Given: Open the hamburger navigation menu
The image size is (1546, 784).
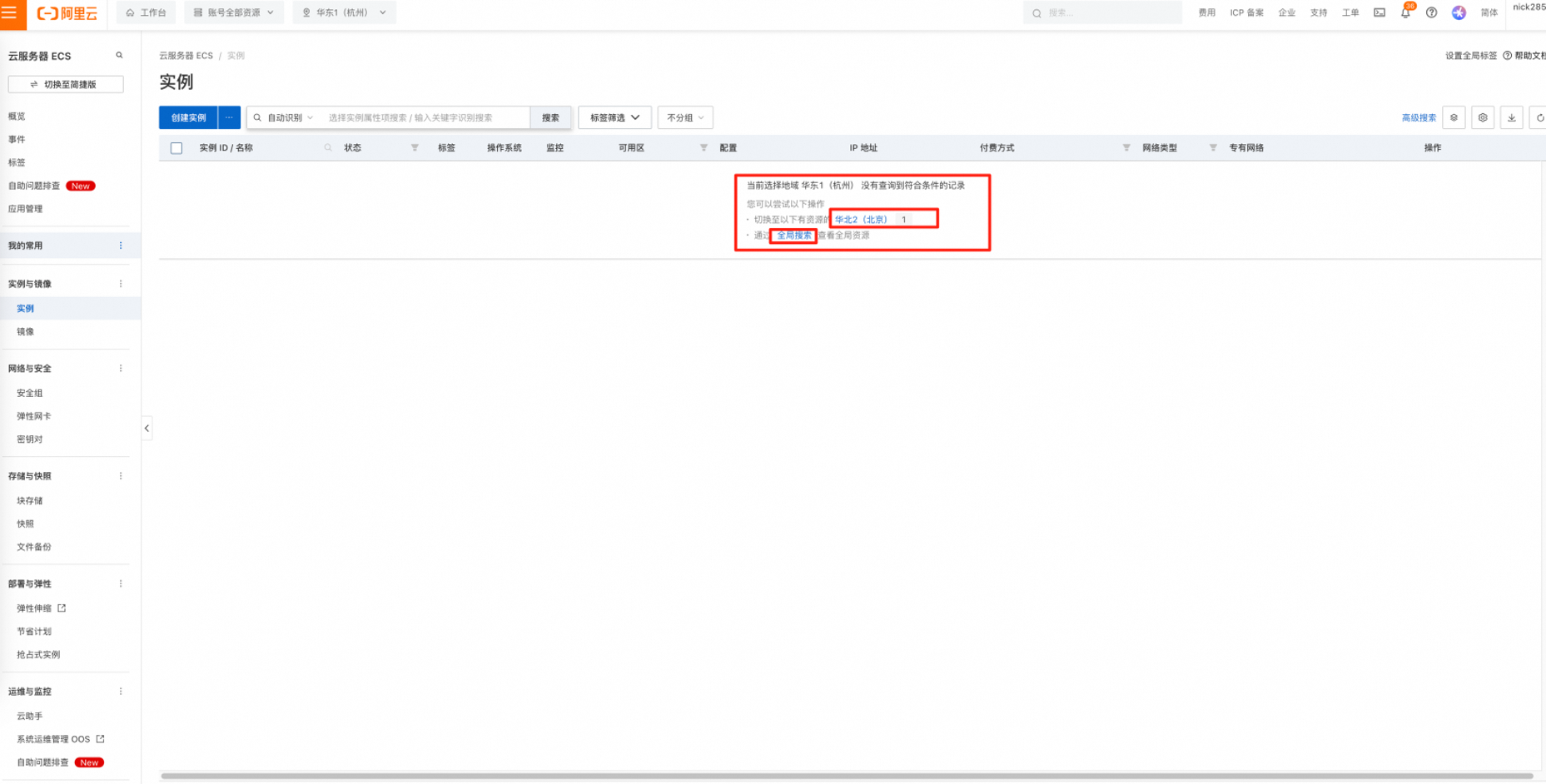Looking at the screenshot, I should [x=9, y=12].
